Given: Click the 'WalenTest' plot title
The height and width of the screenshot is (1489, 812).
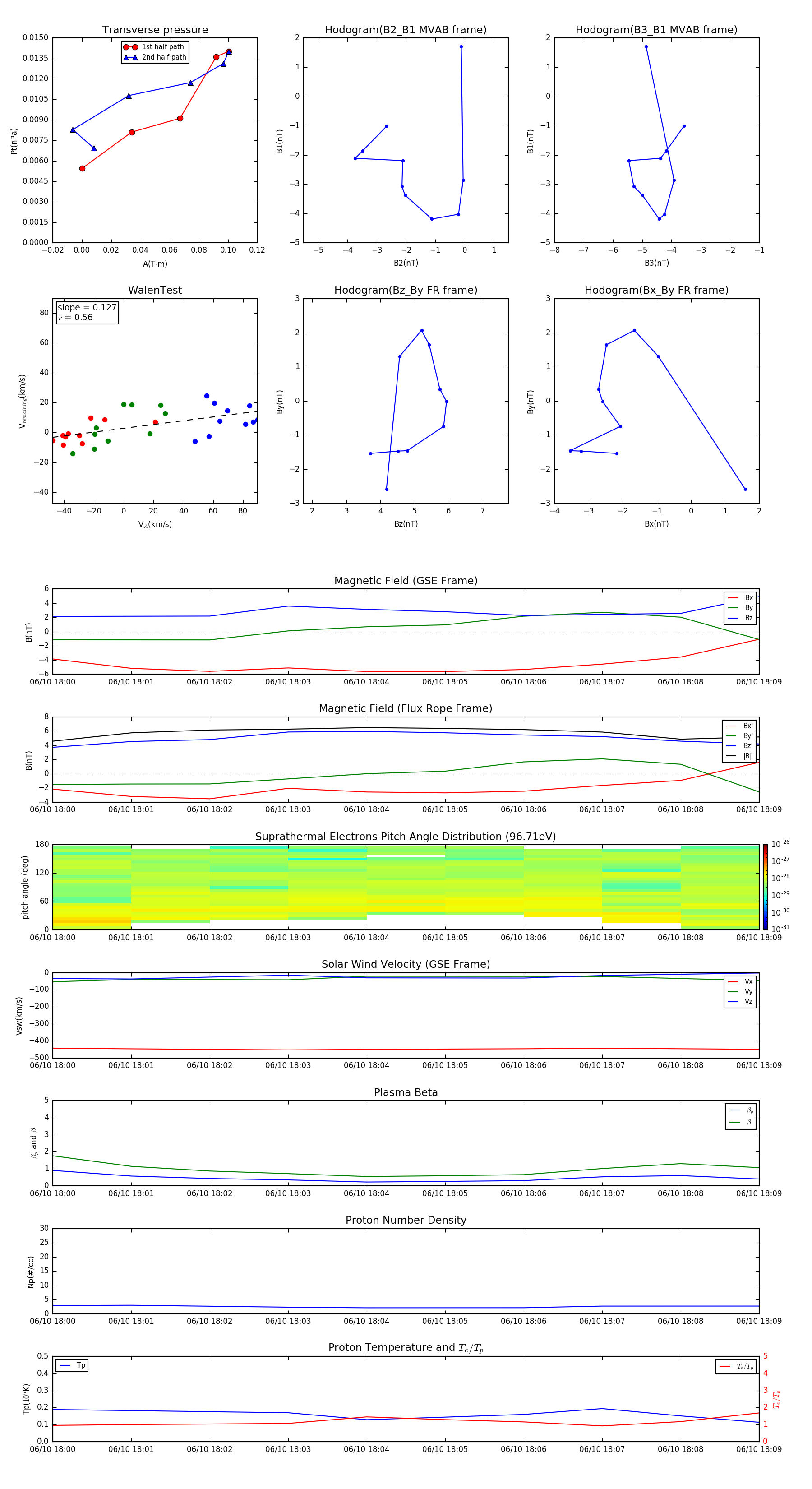Looking at the screenshot, I should (155, 290).
